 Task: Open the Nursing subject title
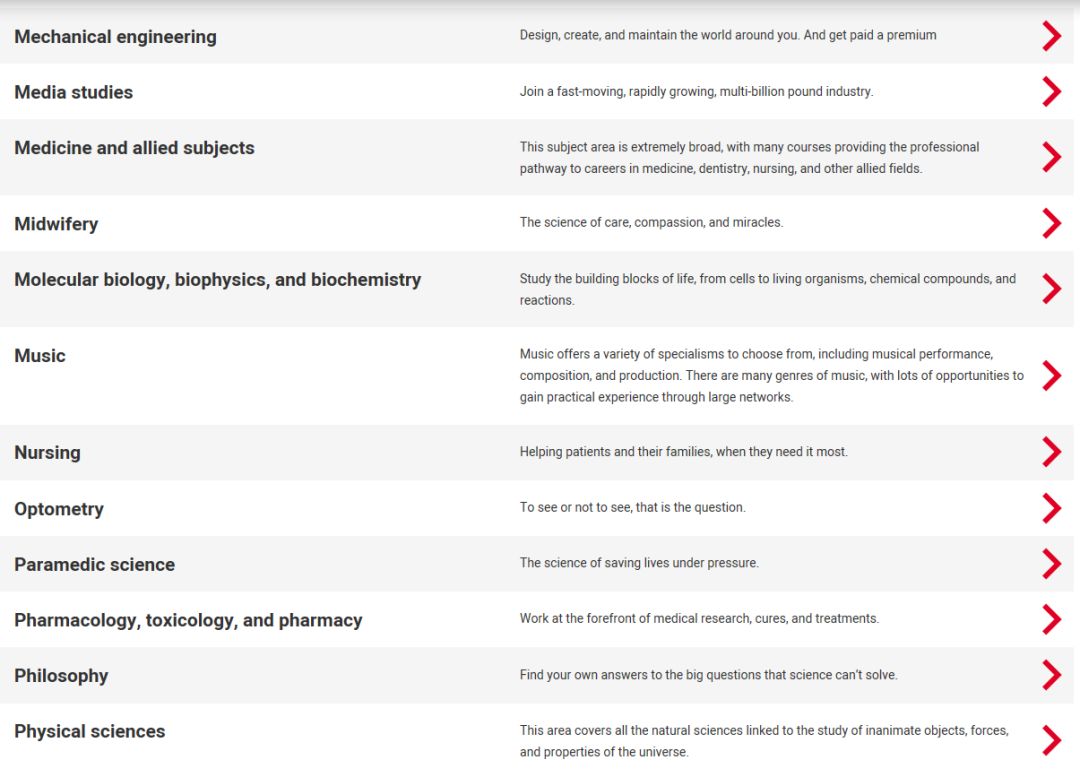(x=48, y=453)
